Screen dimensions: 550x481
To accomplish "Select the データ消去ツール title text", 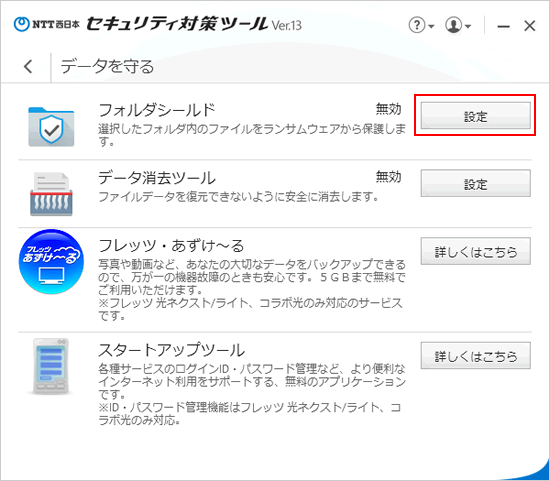I will click(156, 178).
